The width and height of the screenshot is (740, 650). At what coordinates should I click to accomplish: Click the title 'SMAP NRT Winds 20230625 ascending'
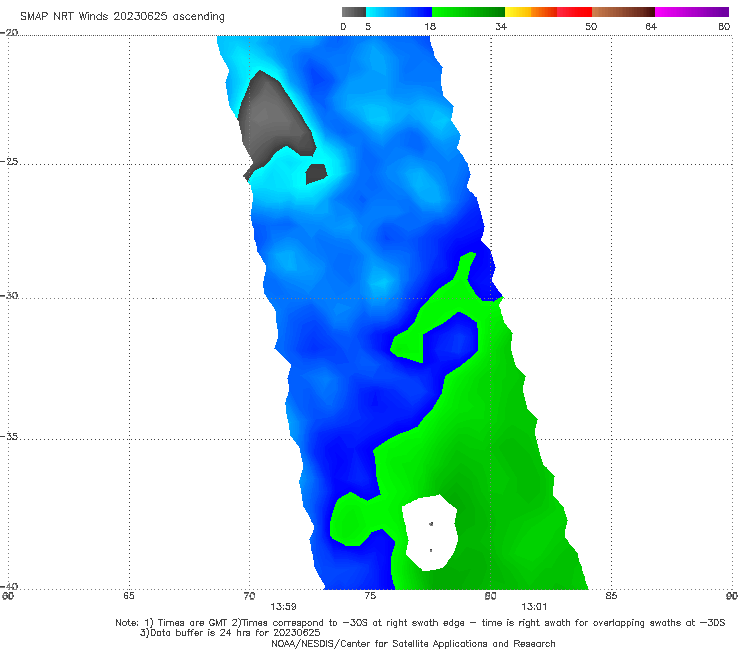click(x=122, y=16)
